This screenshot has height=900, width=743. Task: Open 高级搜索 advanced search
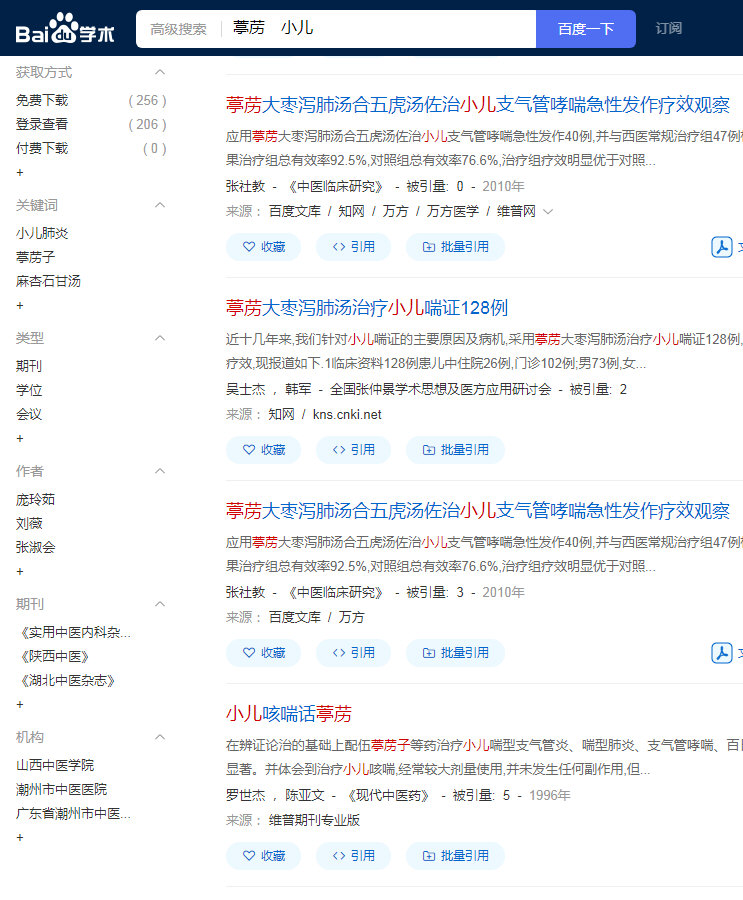point(178,29)
